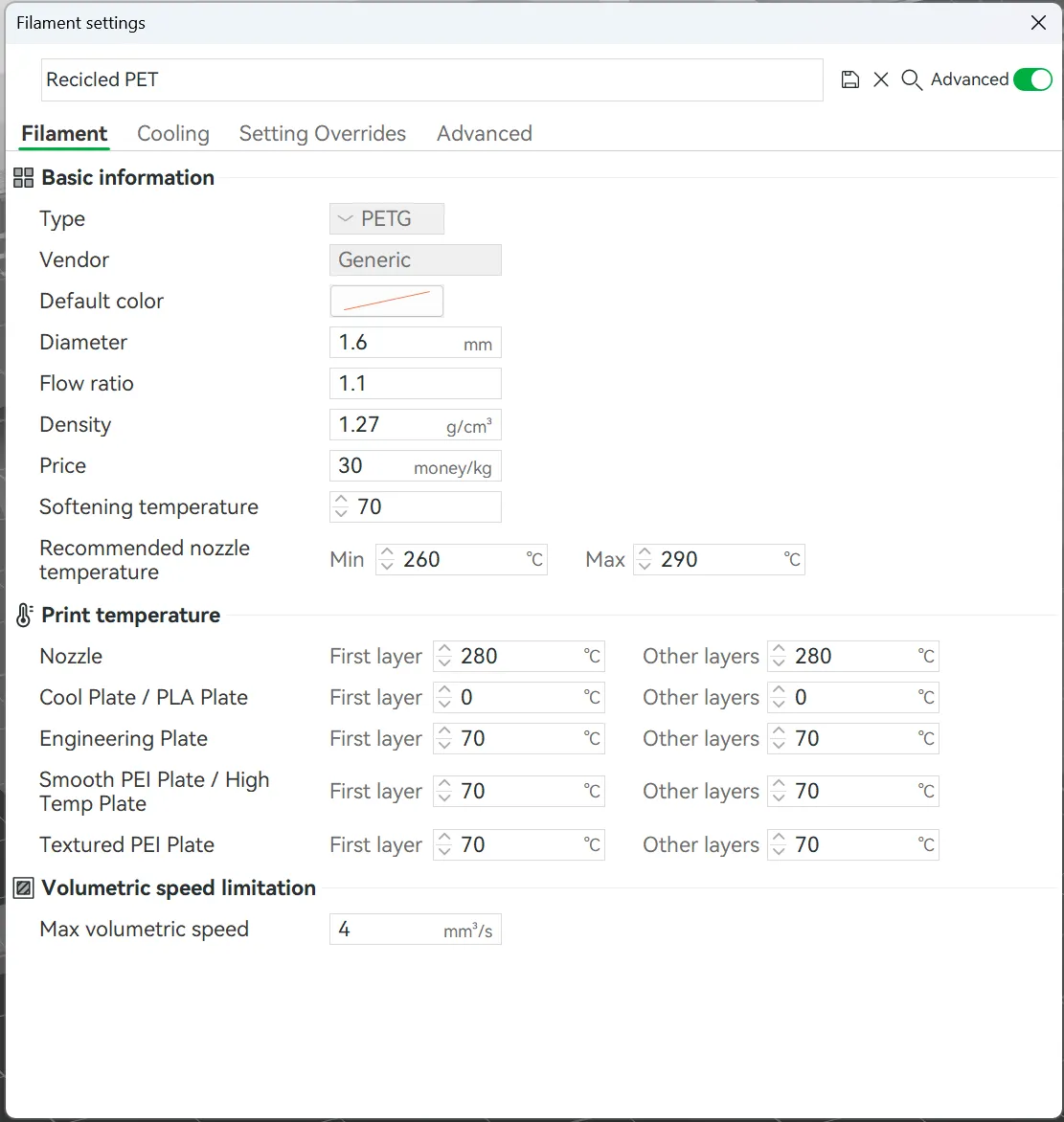Adjust the Min recommended nozzle temperature stepper
Screen dimensions: 1064x1122
[x=387, y=560]
